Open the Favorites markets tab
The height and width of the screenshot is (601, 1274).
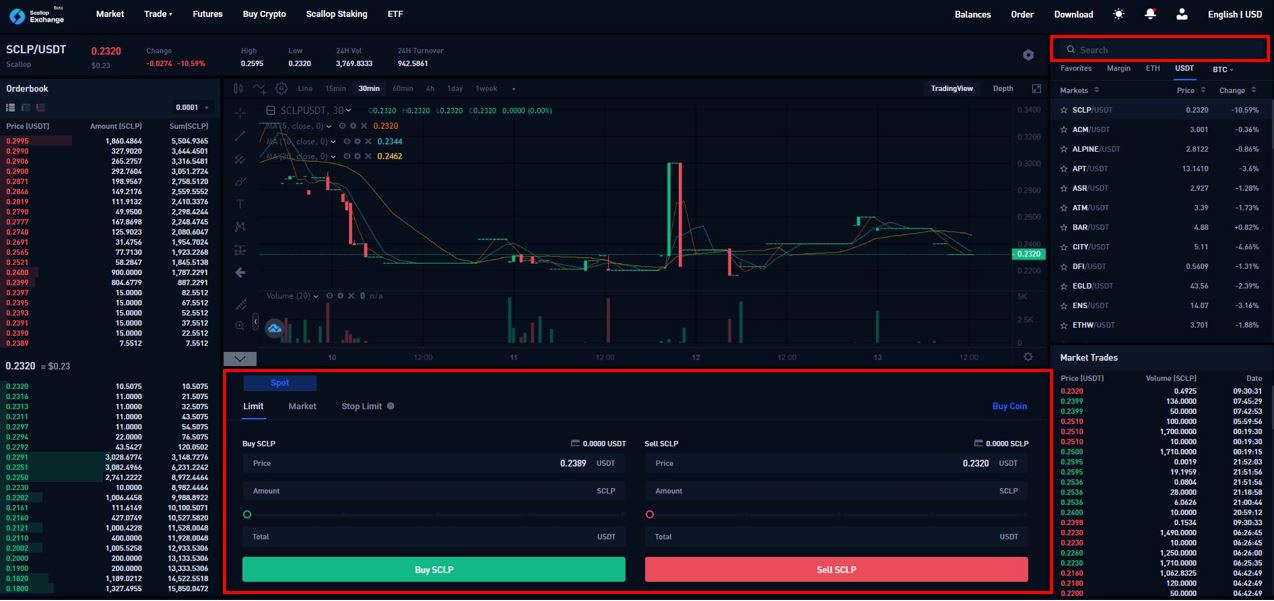pos(1076,69)
